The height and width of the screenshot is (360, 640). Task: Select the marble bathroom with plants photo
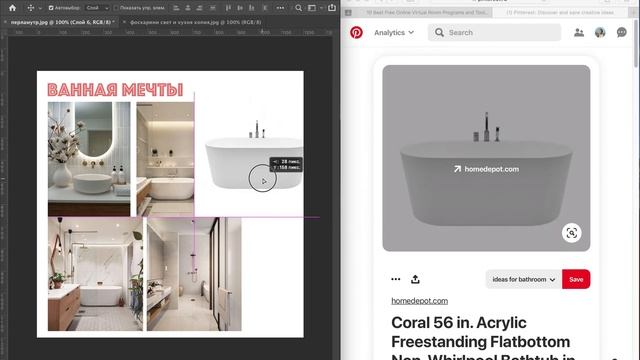pos(95,274)
